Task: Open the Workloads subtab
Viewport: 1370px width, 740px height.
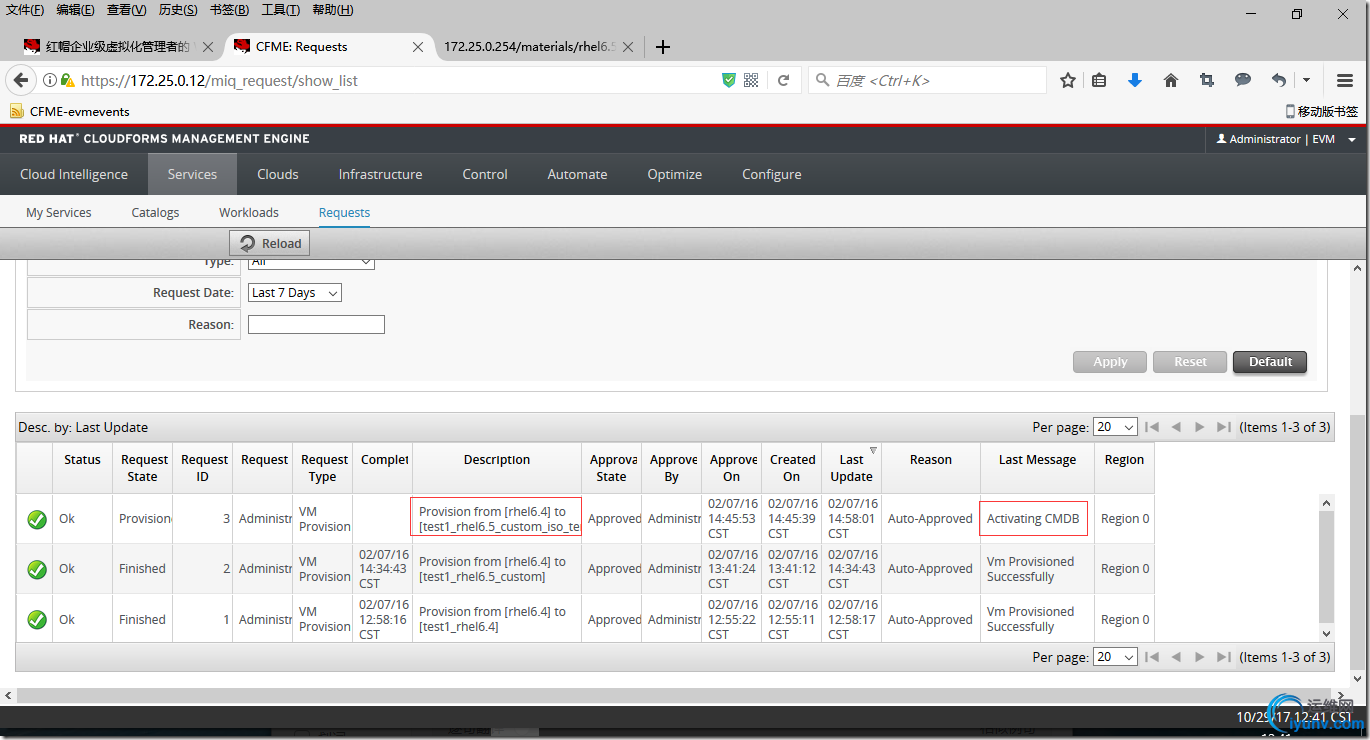Action: pyautogui.click(x=249, y=212)
